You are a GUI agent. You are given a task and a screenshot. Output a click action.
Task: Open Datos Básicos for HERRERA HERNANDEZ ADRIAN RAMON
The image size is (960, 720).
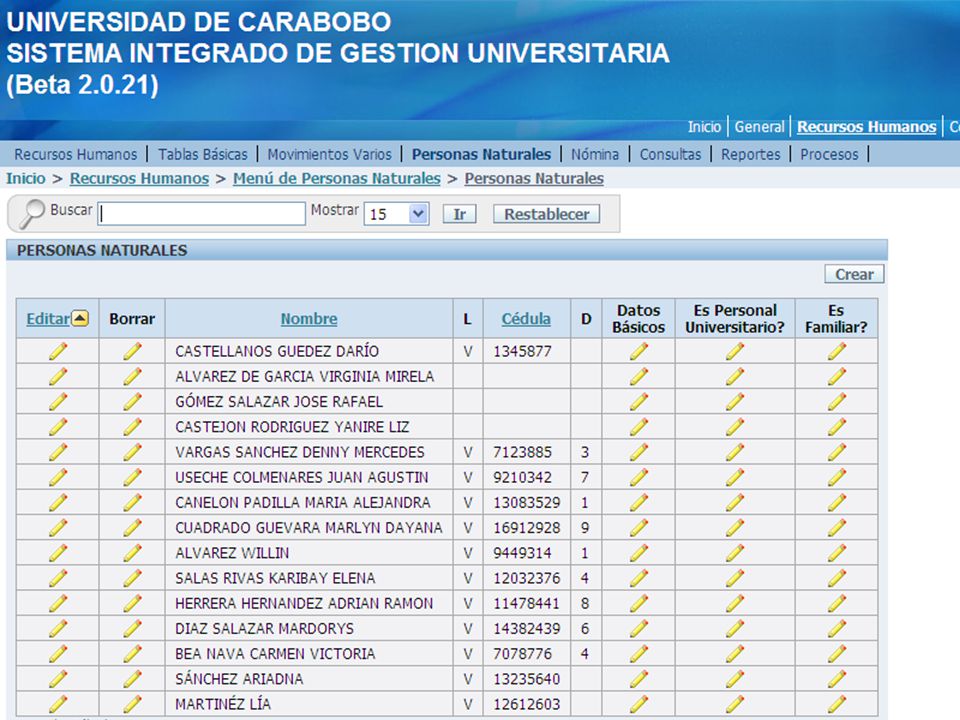pos(639,603)
